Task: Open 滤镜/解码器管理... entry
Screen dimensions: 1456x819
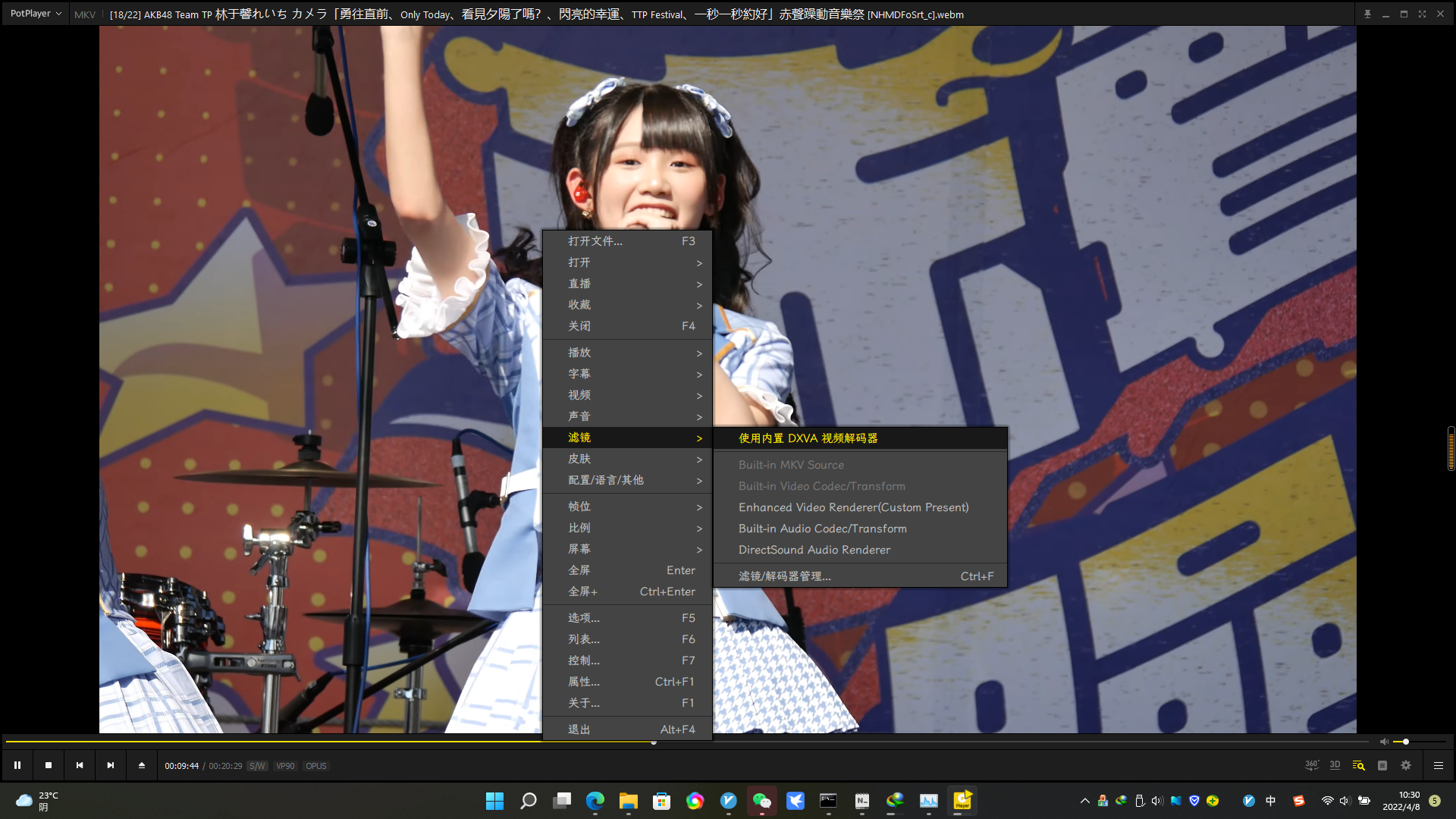Action: (785, 576)
